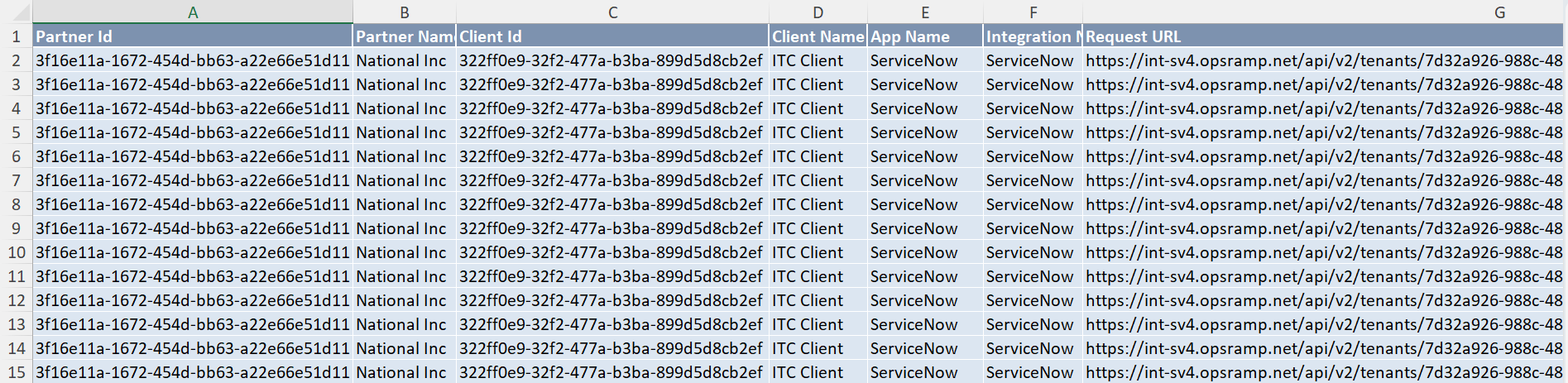Click the 'Client Id' header cell
1568x383 pixels.
click(x=612, y=36)
